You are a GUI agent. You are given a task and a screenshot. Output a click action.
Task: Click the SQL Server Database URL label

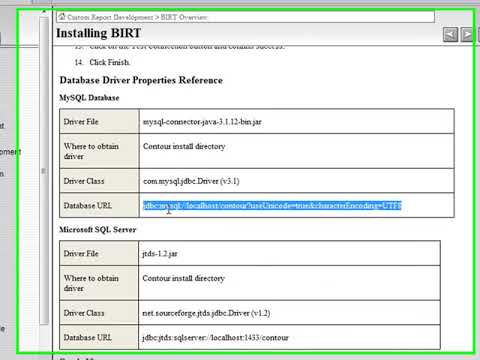pos(88,337)
